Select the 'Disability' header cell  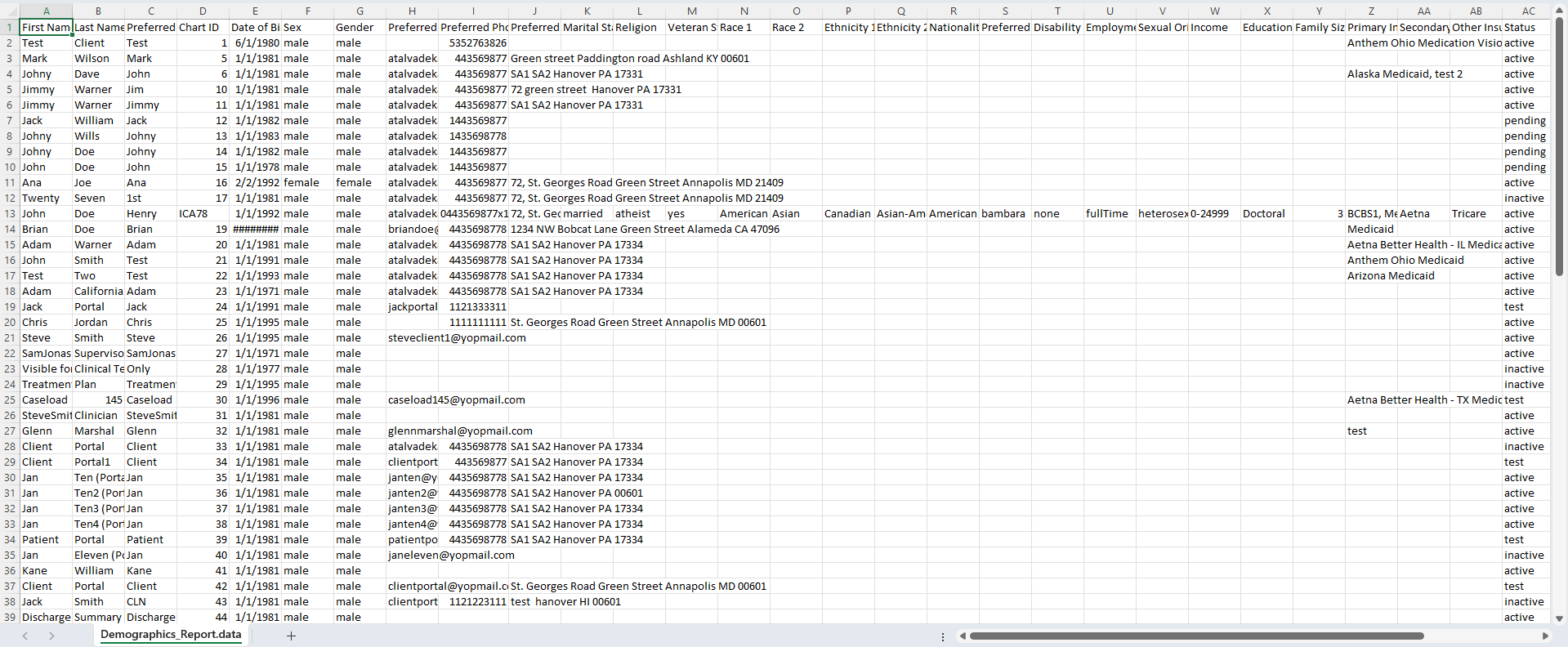1057,27
